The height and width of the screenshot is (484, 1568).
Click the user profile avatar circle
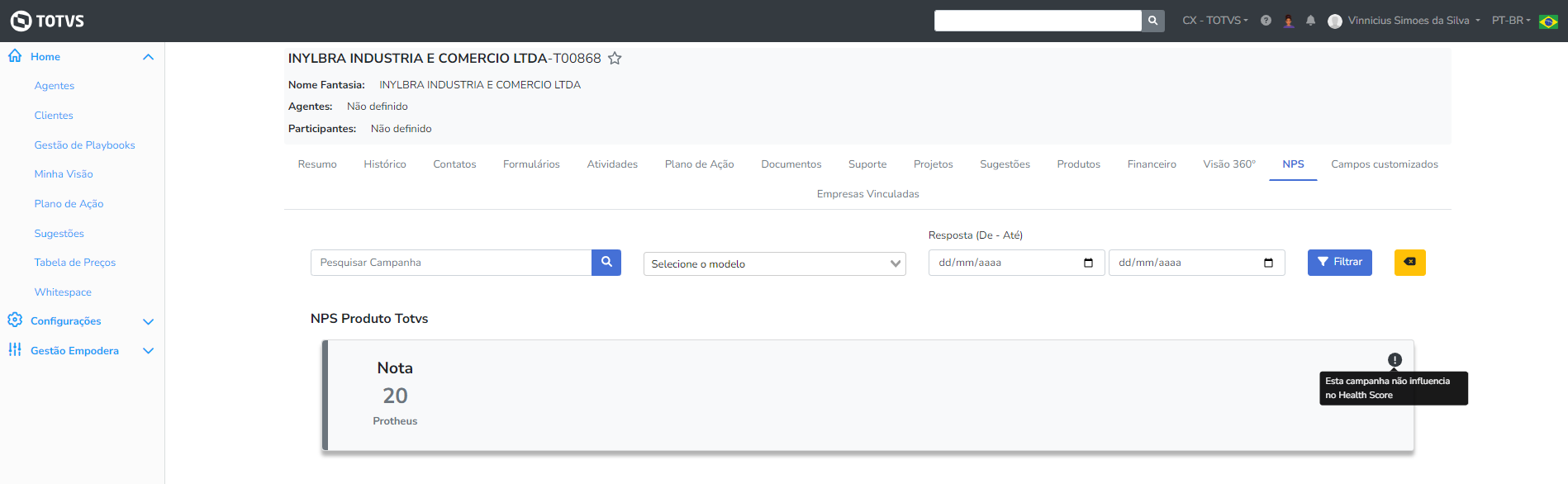pyautogui.click(x=1334, y=21)
